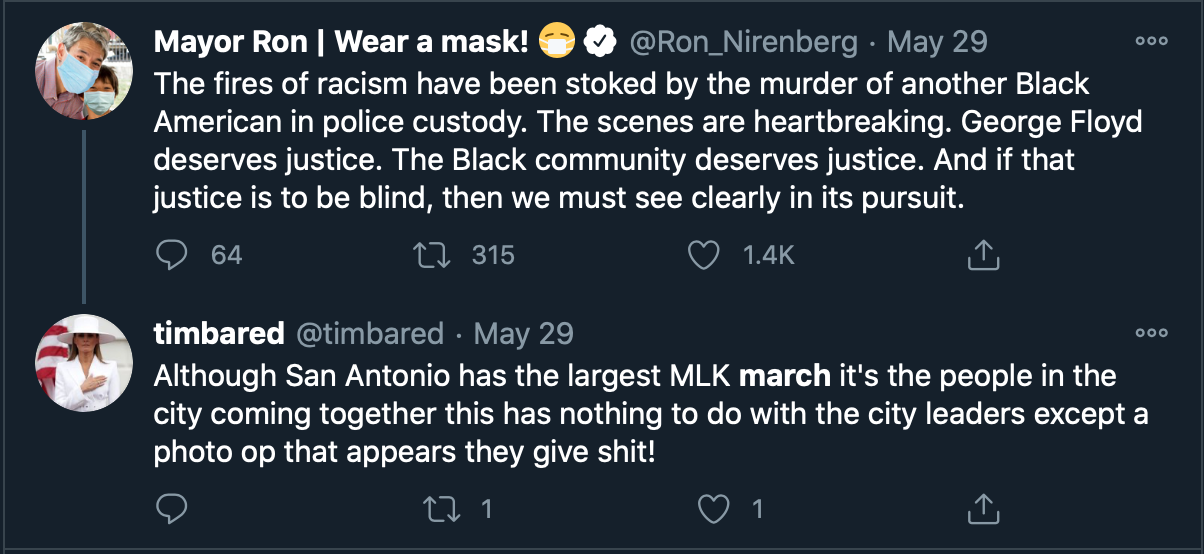The image size is (1204, 554).
Task: Like Mayor Ron's tweet with 1.4K likes
Action: point(705,255)
